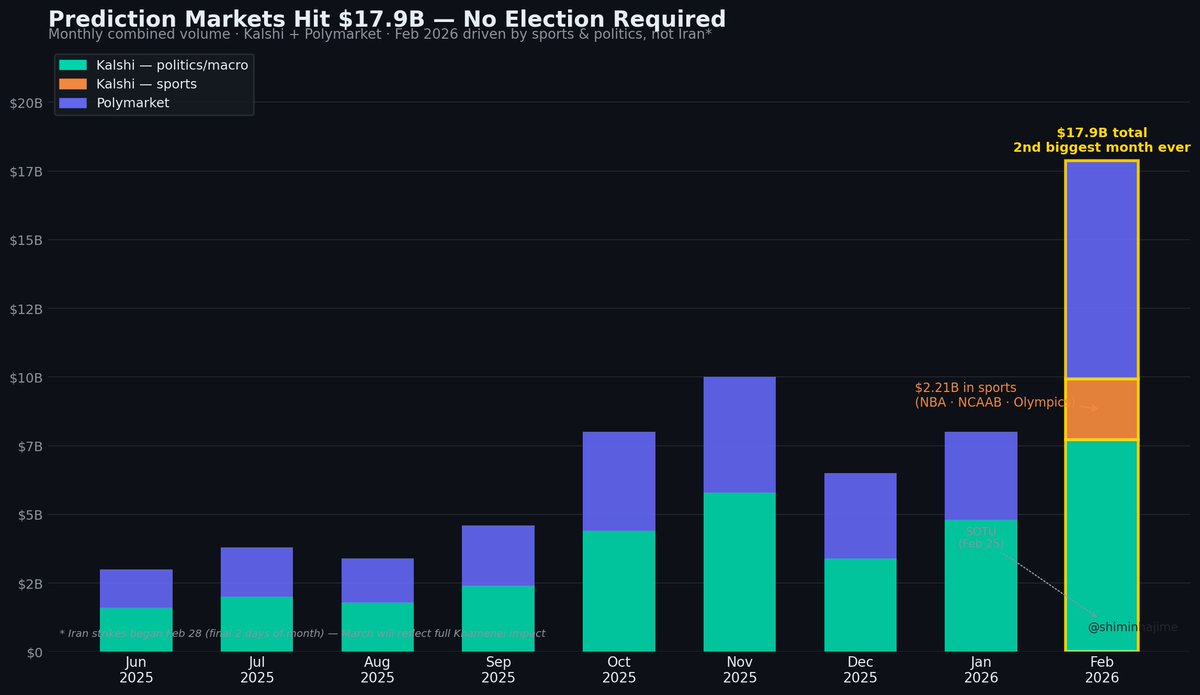Click the purple Polymarket segment of Nov 2025 bar
Viewport: 1200px width, 695px height.
(740, 435)
